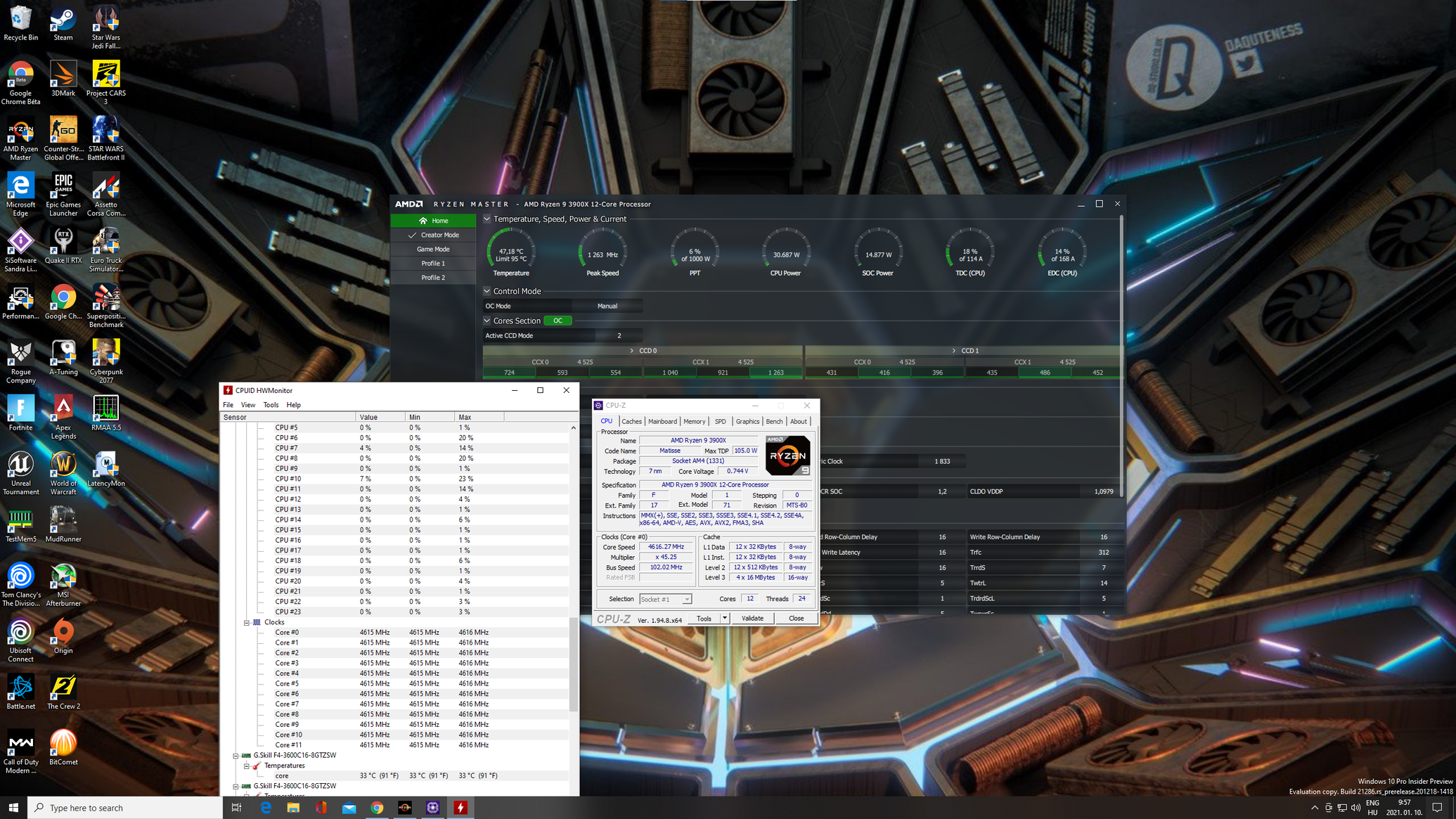Open the Recycle Bin desktop icon
This screenshot has width=1456, height=819.
20,23
